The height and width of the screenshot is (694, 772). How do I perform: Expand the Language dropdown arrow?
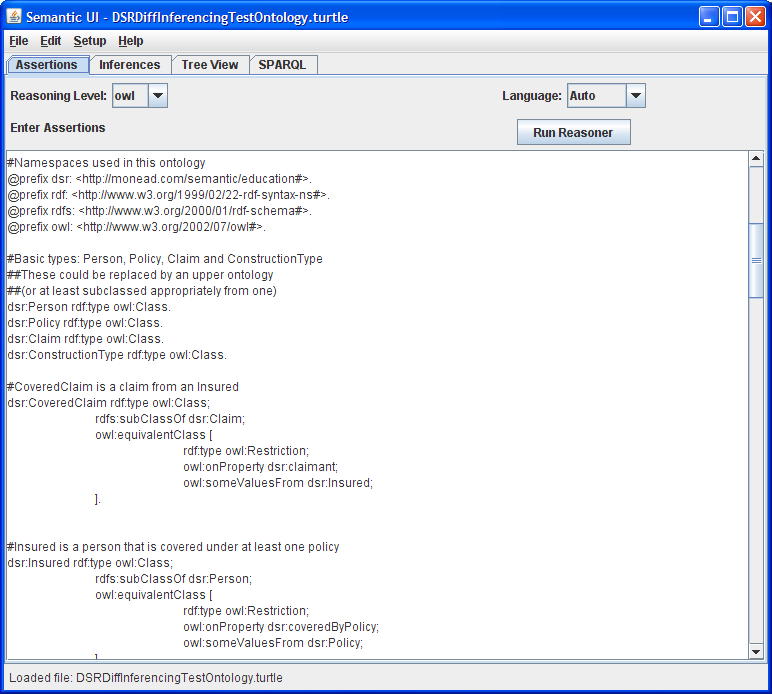(x=636, y=95)
